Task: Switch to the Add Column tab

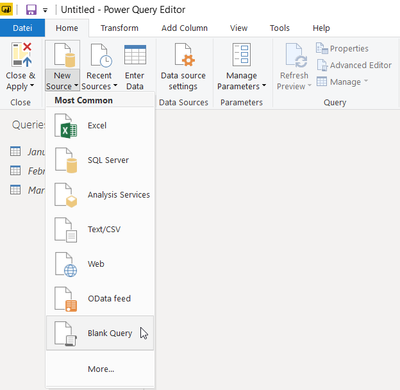Action: (184, 28)
